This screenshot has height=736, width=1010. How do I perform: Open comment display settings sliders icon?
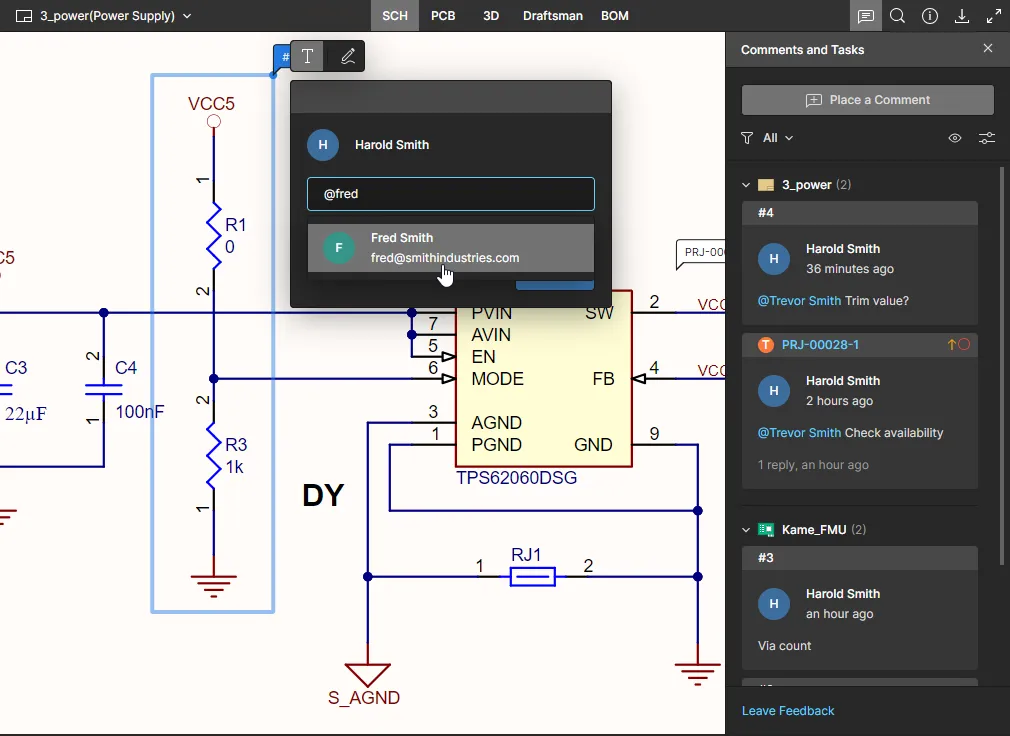tap(987, 138)
